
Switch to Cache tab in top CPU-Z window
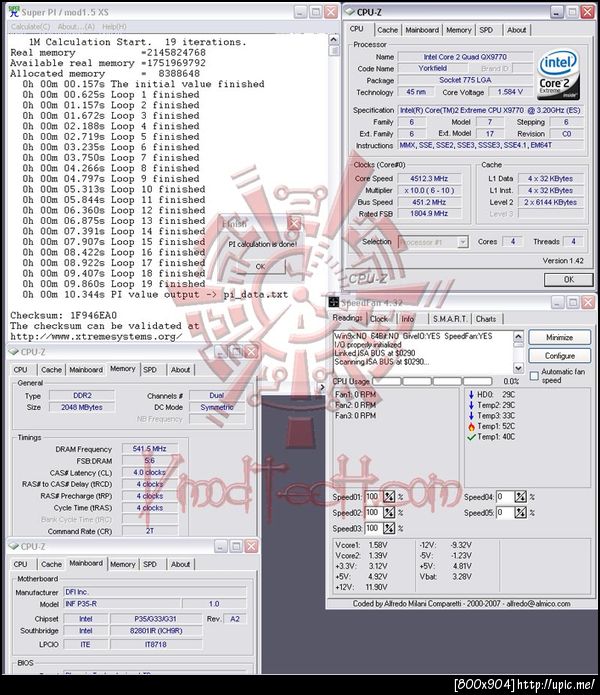388,30
